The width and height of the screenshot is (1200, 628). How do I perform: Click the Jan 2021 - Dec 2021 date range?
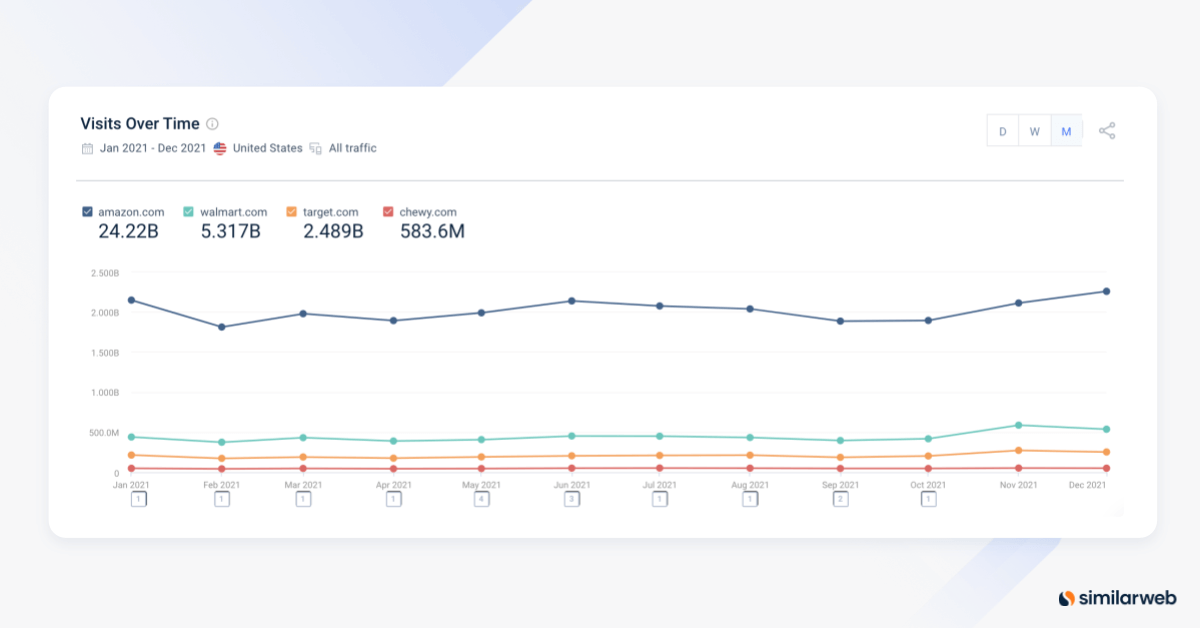coord(153,148)
